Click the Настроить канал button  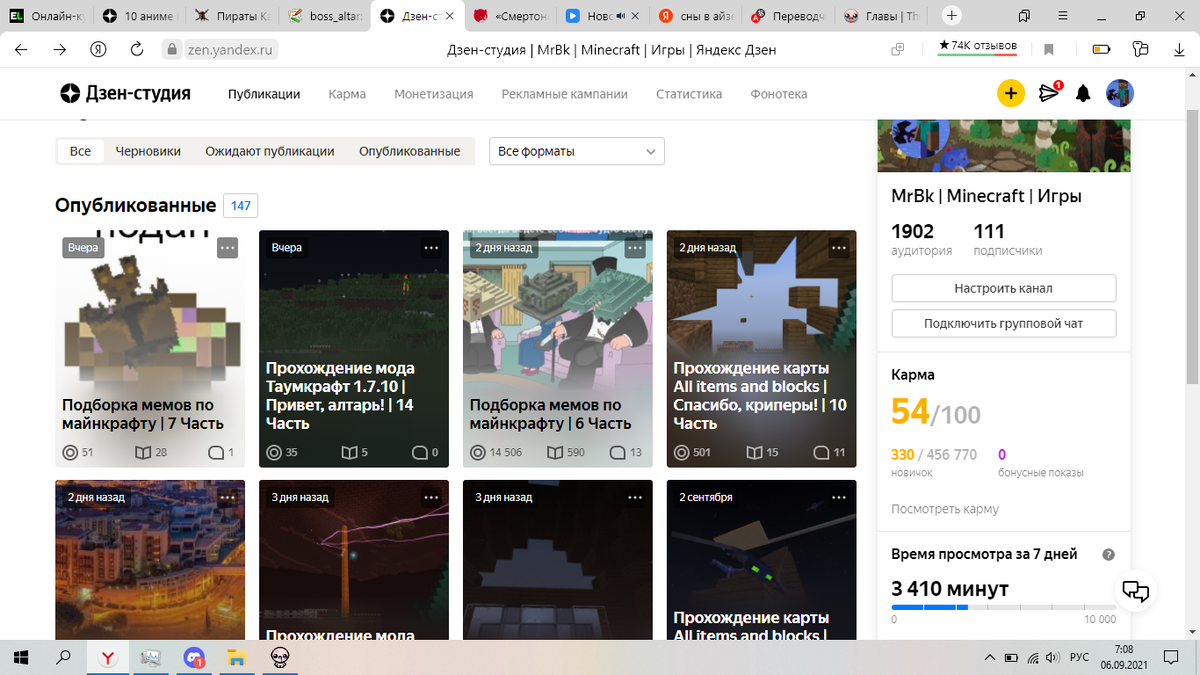tap(1003, 288)
